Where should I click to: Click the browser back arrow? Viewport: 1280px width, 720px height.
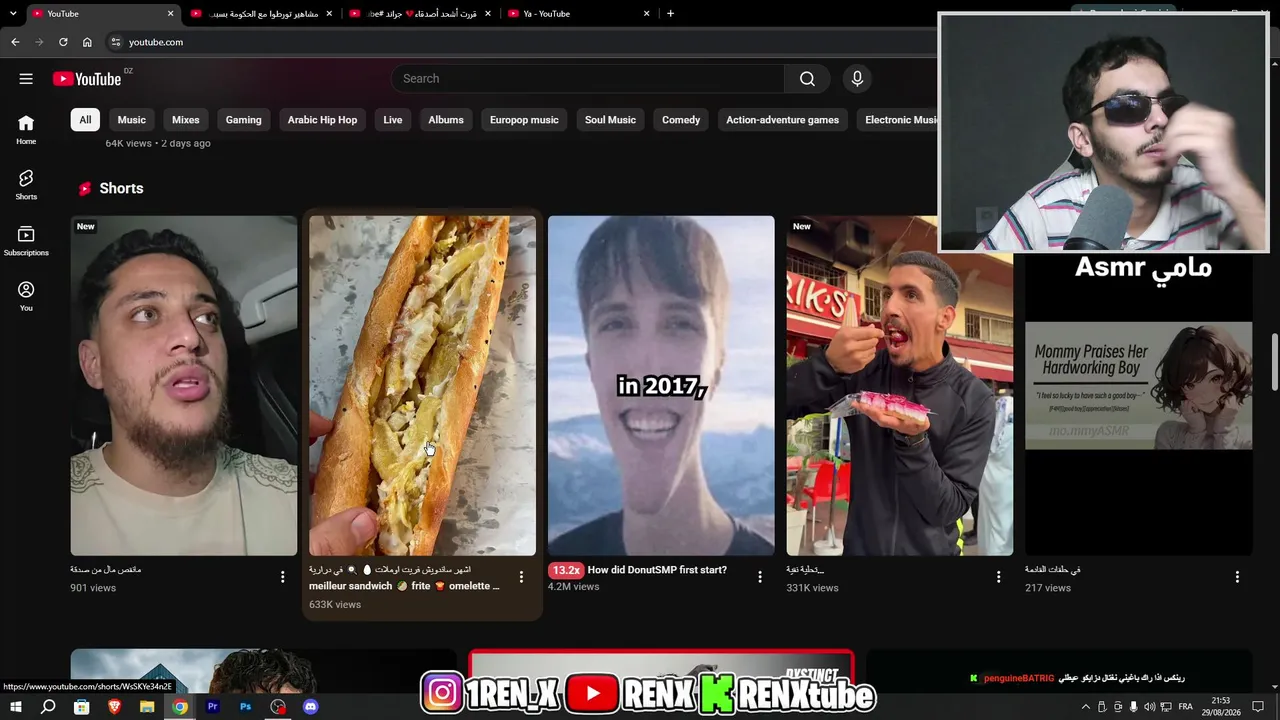coord(15,42)
